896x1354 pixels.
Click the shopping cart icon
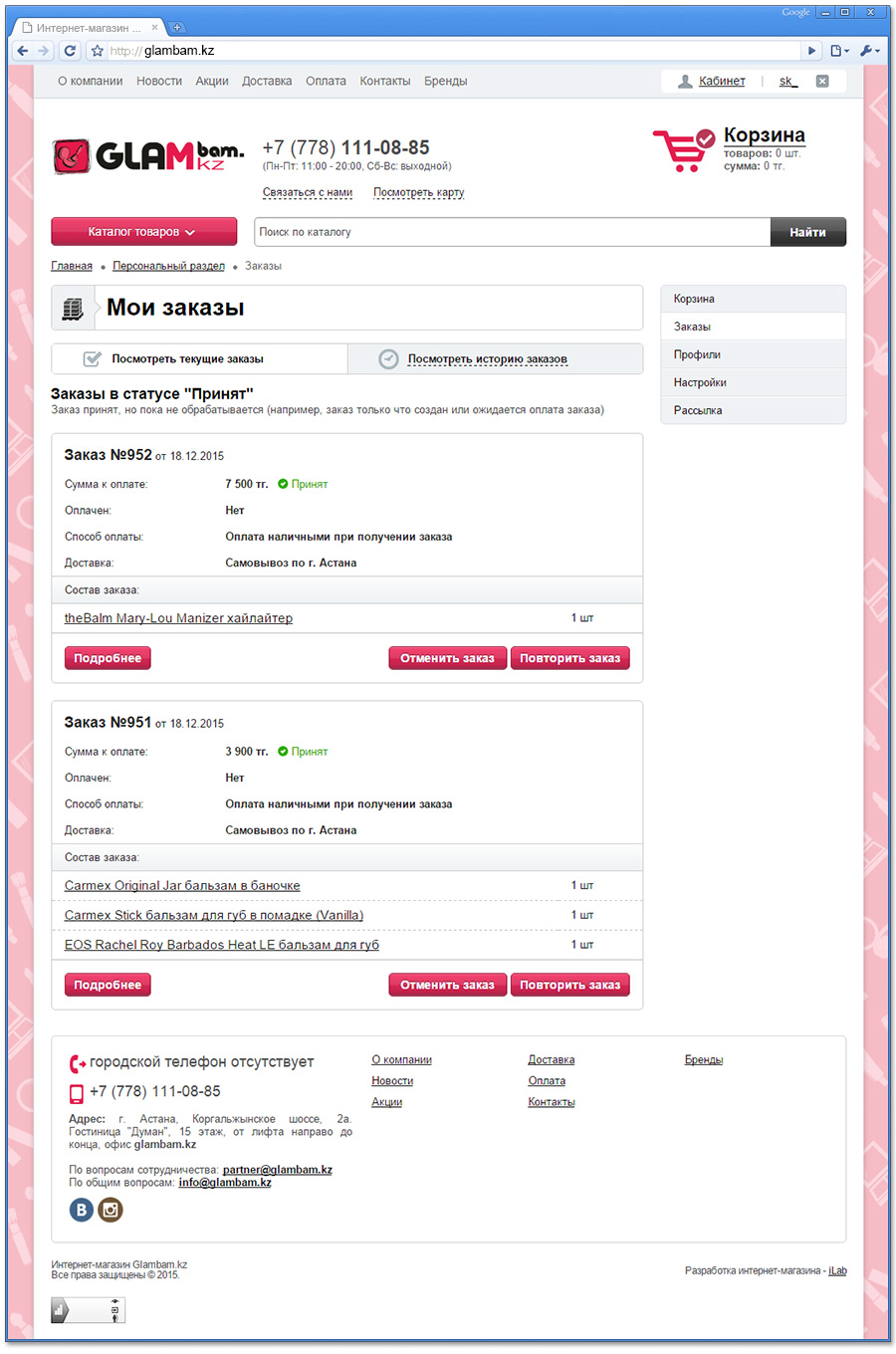point(683,149)
